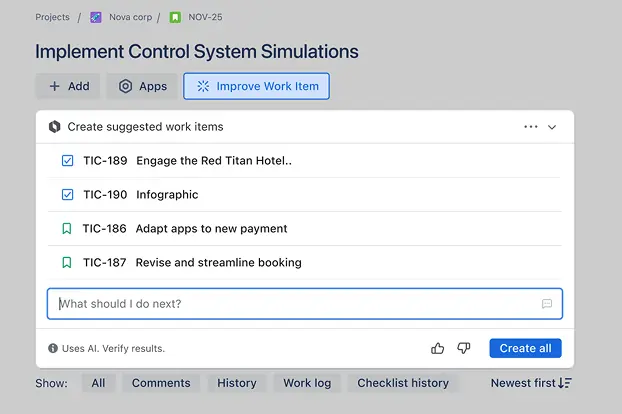Switch to the Comments tab
This screenshot has height=414, width=622.
click(x=161, y=383)
